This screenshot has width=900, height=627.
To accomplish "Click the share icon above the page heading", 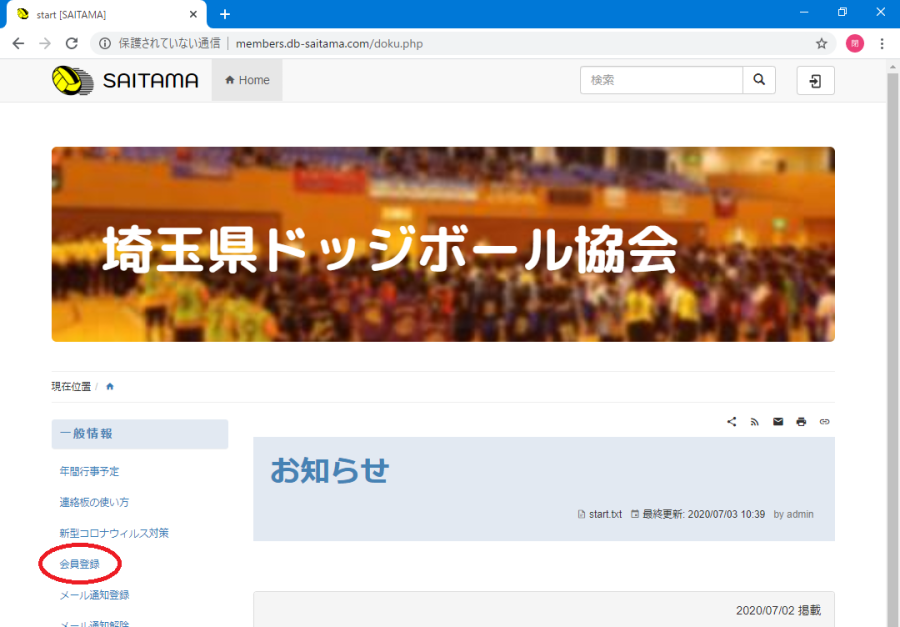I will click(732, 422).
